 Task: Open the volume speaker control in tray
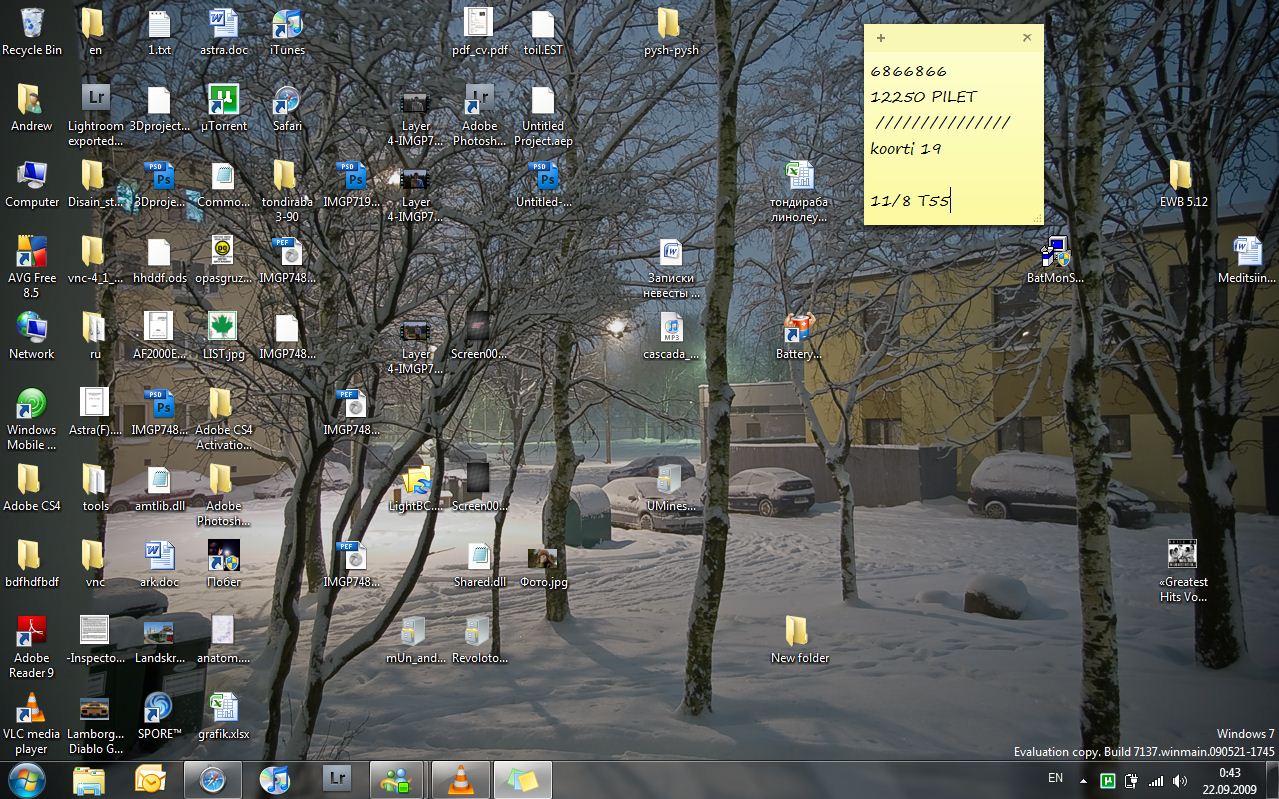coord(1180,781)
